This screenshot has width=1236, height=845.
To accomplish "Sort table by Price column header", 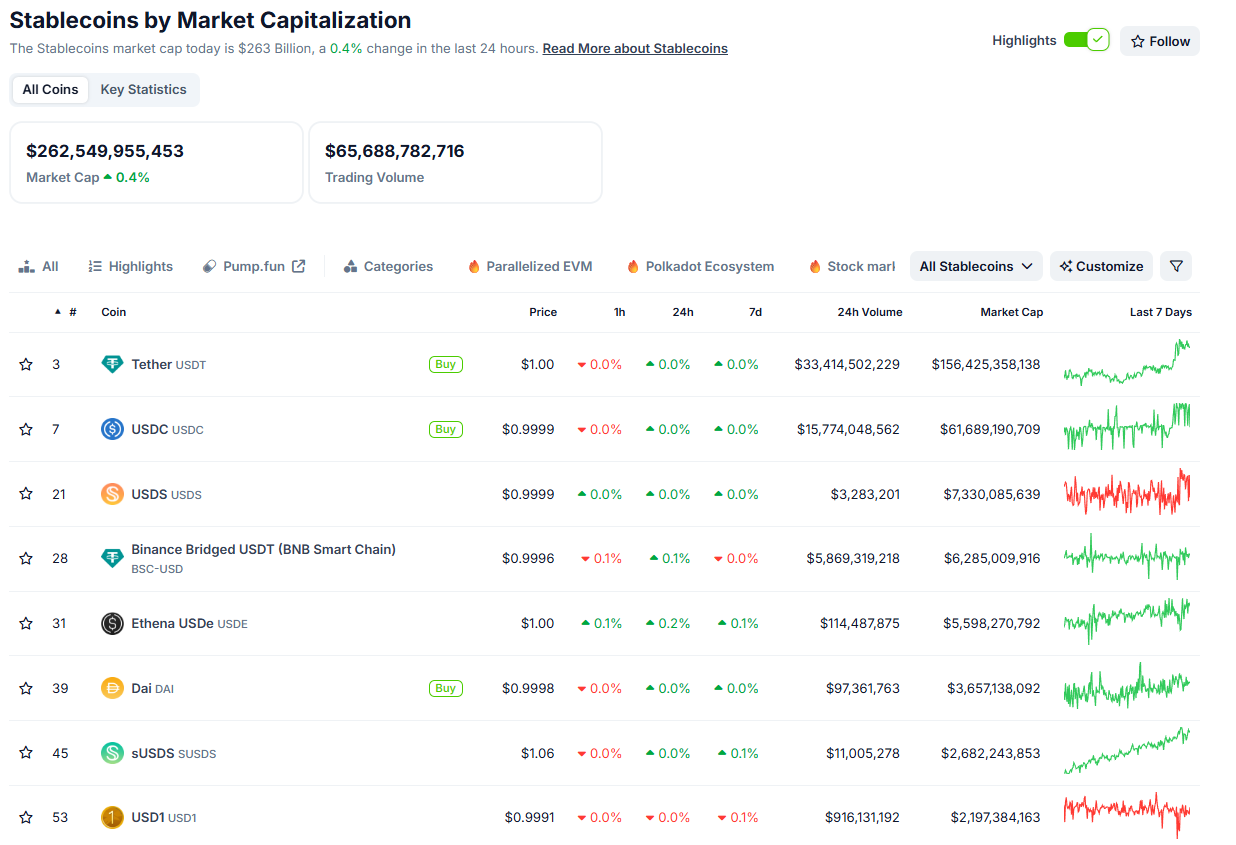I will click(x=543, y=312).
